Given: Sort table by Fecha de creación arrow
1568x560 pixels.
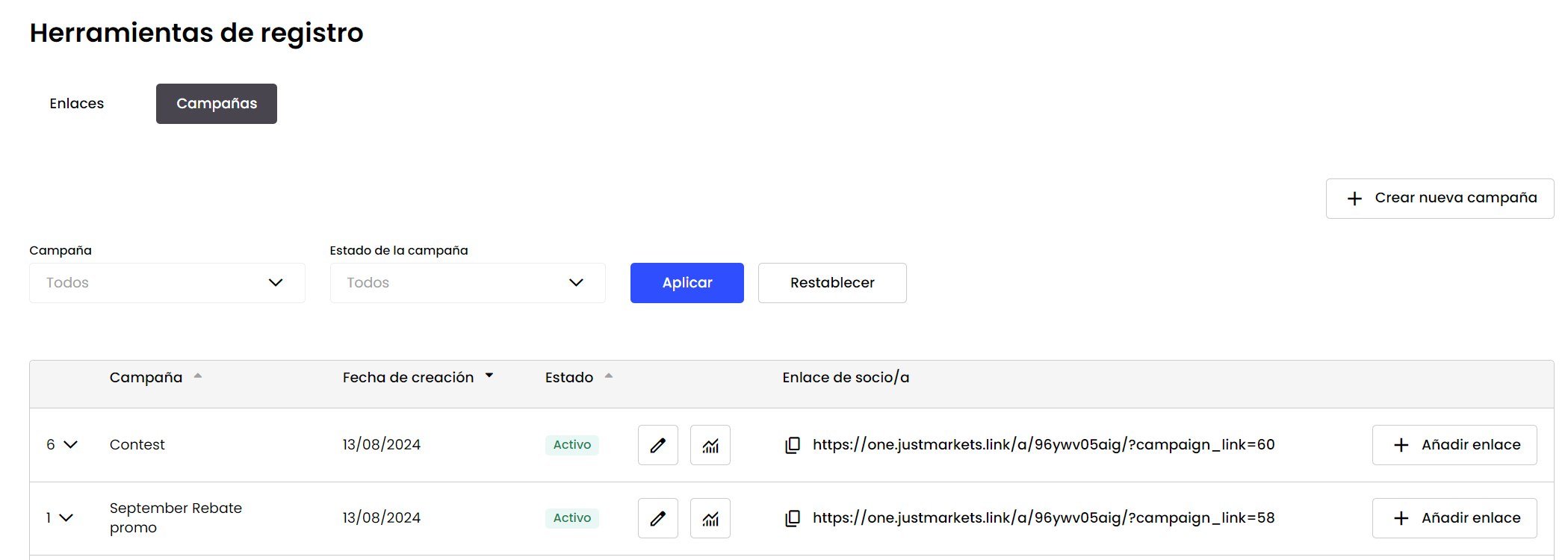Looking at the screenshot, I should 489,376.
